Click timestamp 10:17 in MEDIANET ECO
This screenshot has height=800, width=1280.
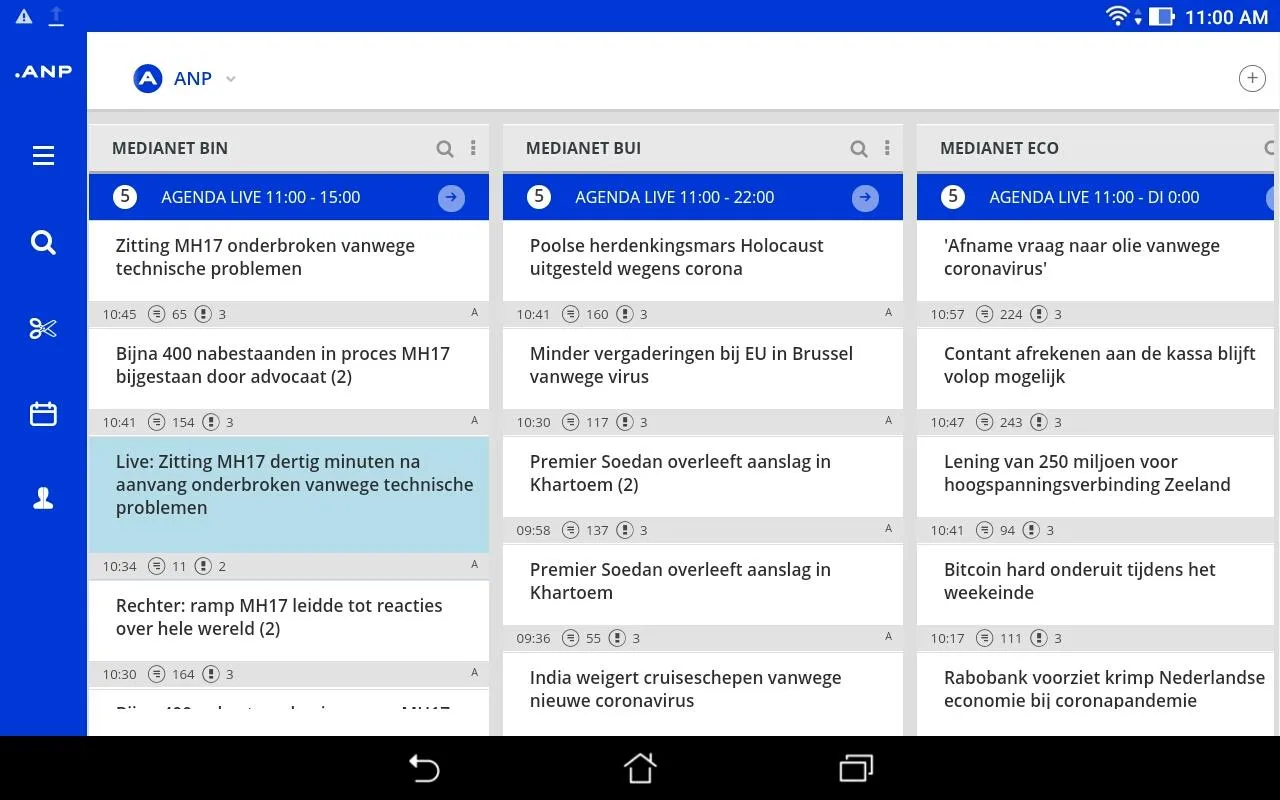pyautogui.click(x=947, y=638)
